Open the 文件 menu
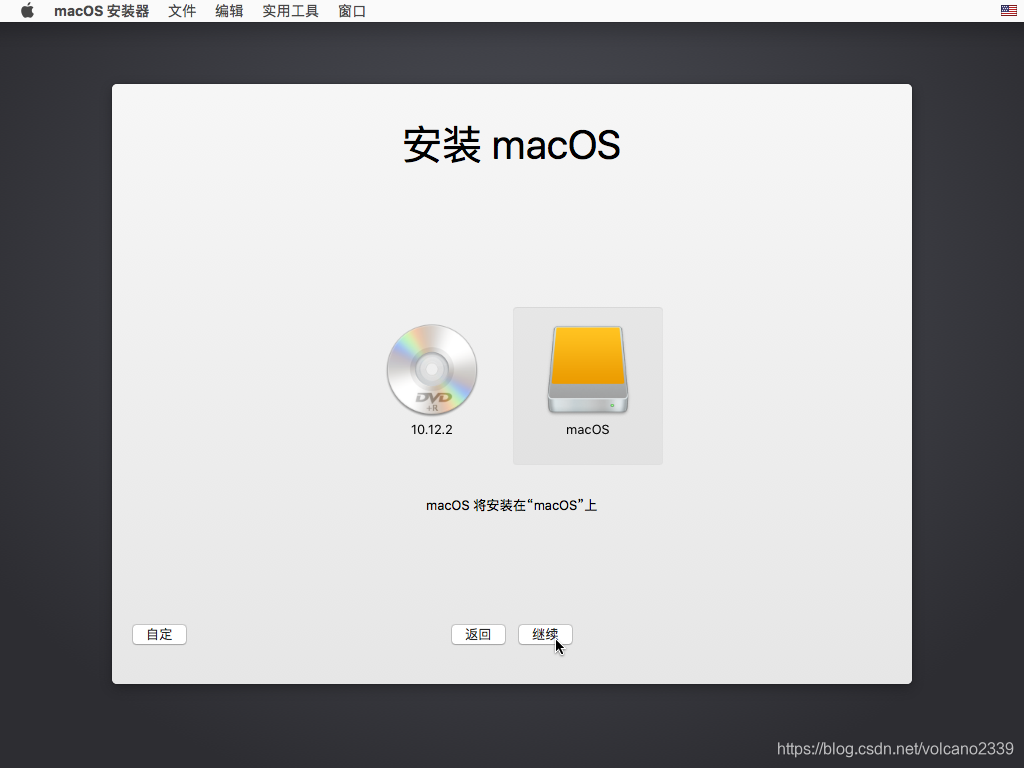This screenshot has height=768, width=1024. click(182, 11)
